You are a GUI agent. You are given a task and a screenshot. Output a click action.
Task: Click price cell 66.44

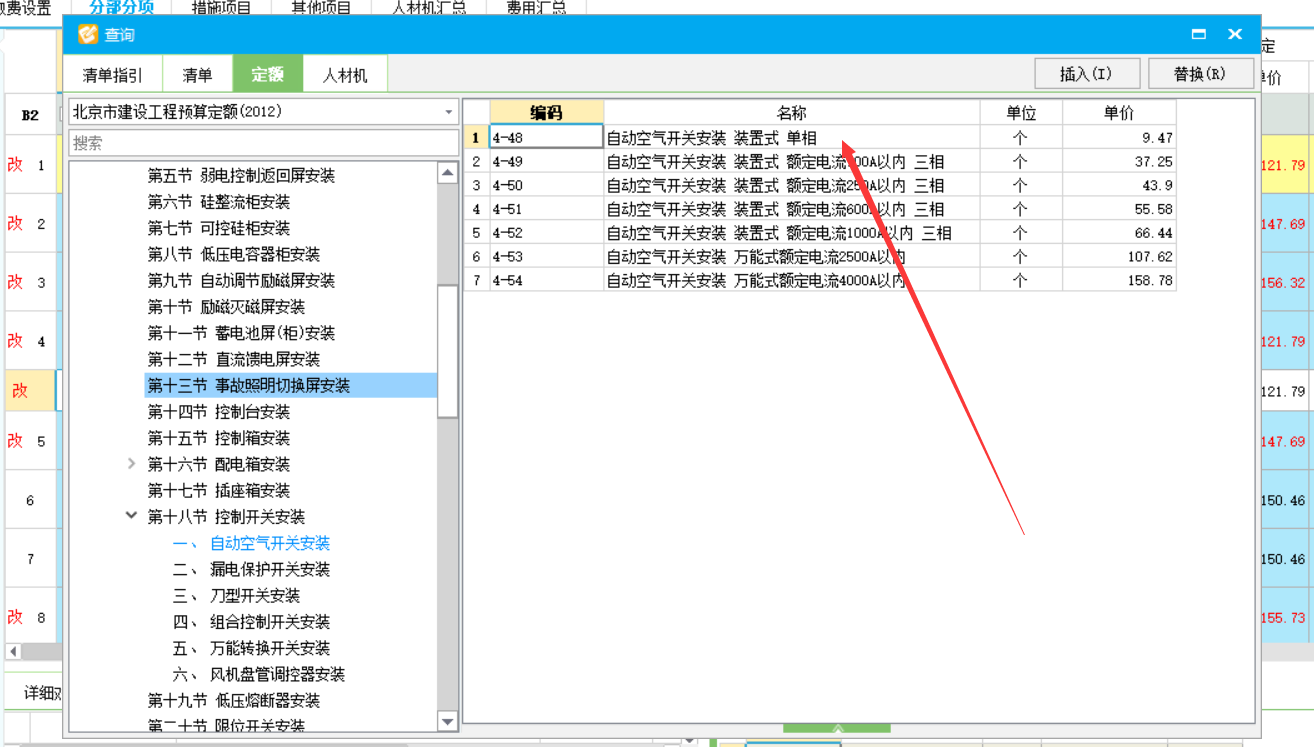1119,233
